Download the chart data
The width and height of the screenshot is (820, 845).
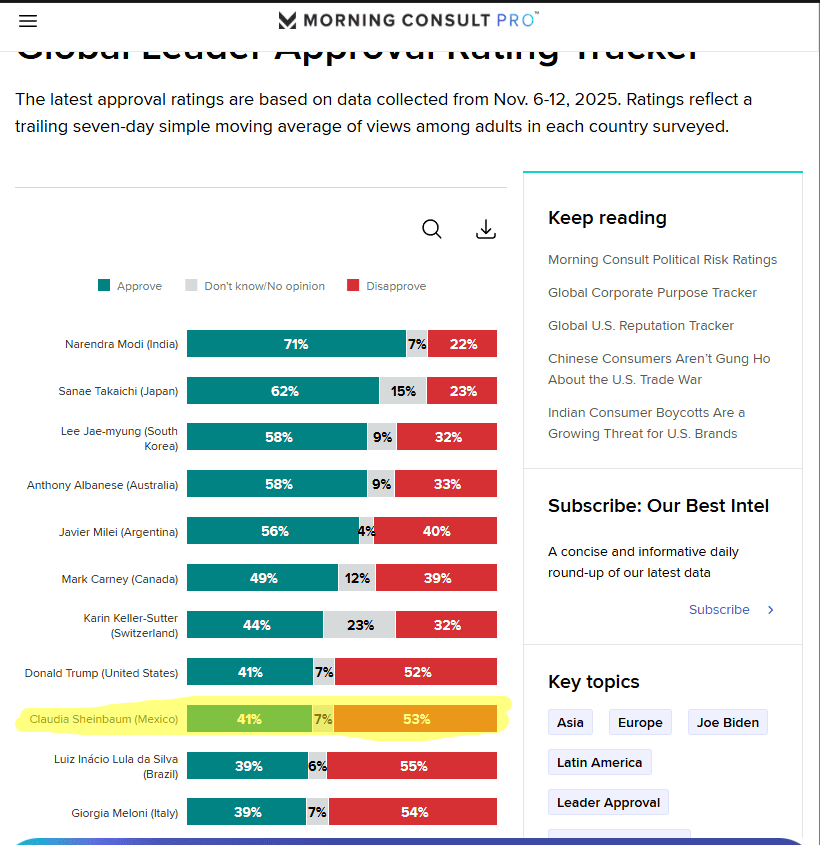(x=486, y=229)
